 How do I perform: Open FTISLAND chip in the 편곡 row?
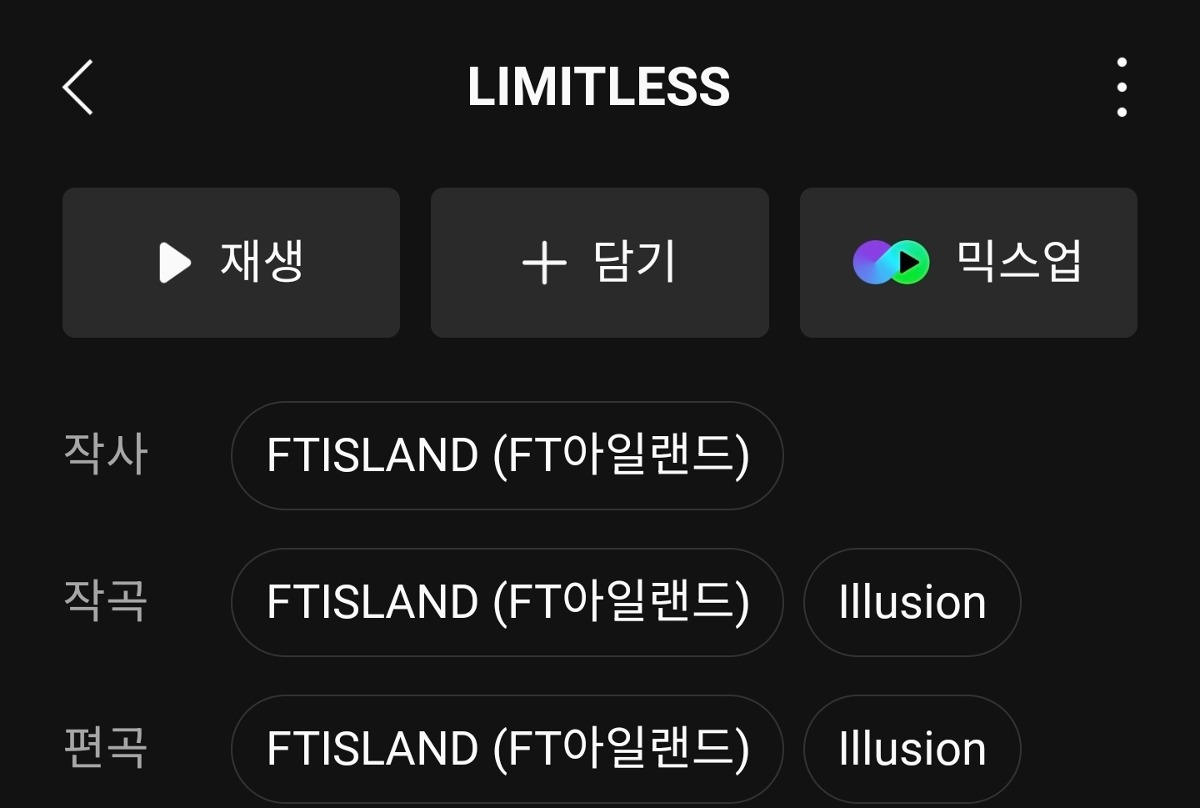(507, 749)
